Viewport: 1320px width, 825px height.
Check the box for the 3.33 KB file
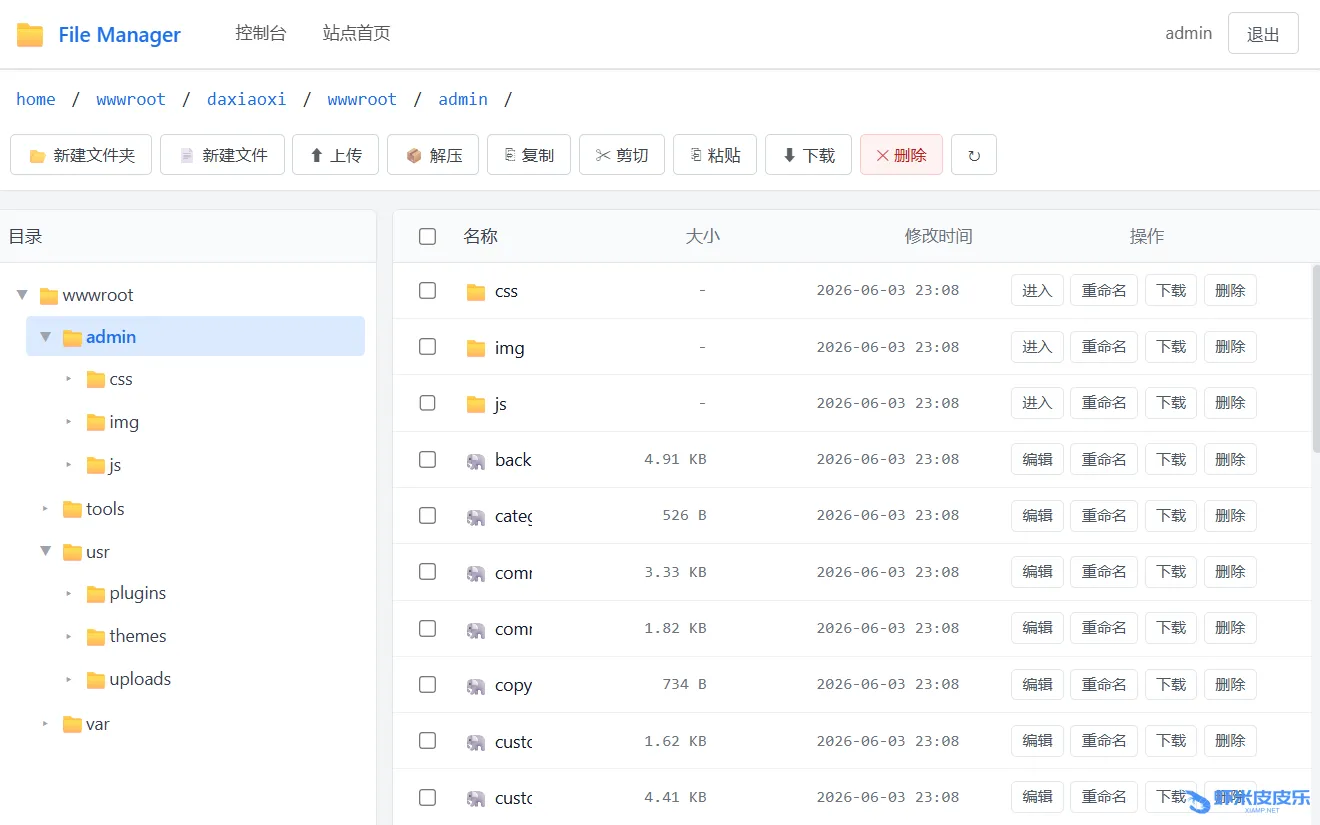(x=428, y=571)
